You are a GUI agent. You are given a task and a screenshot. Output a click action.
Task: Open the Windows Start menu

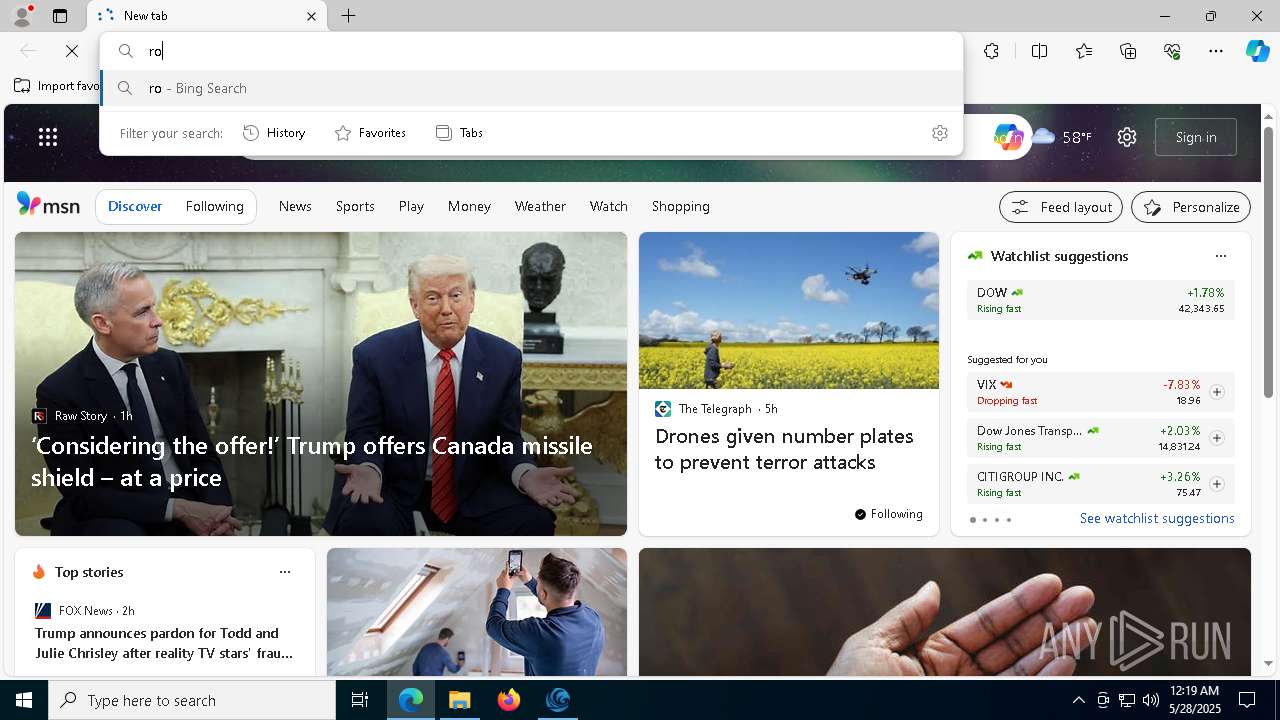click(x=24, y=700)
